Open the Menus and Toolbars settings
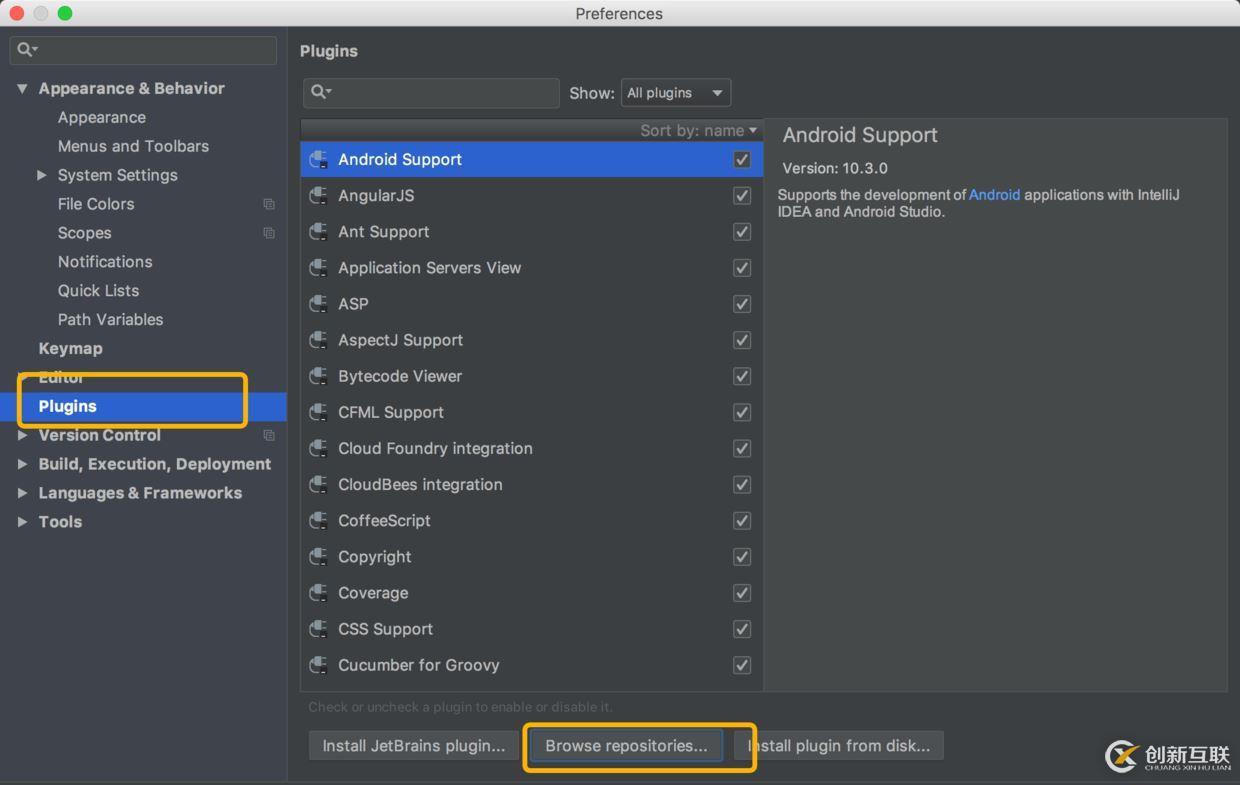This screenshot has width=1240, height=785. pyautogui.click(x=133, y=146)
